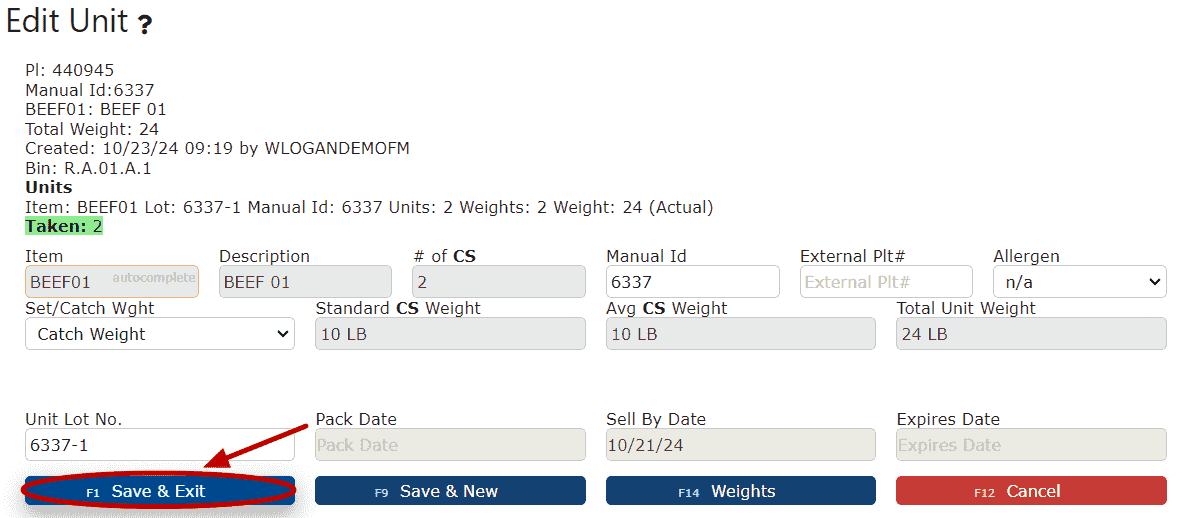Screen dimensions: 1182x518
Task: Click the # of CS field
Action: (499, 282)
